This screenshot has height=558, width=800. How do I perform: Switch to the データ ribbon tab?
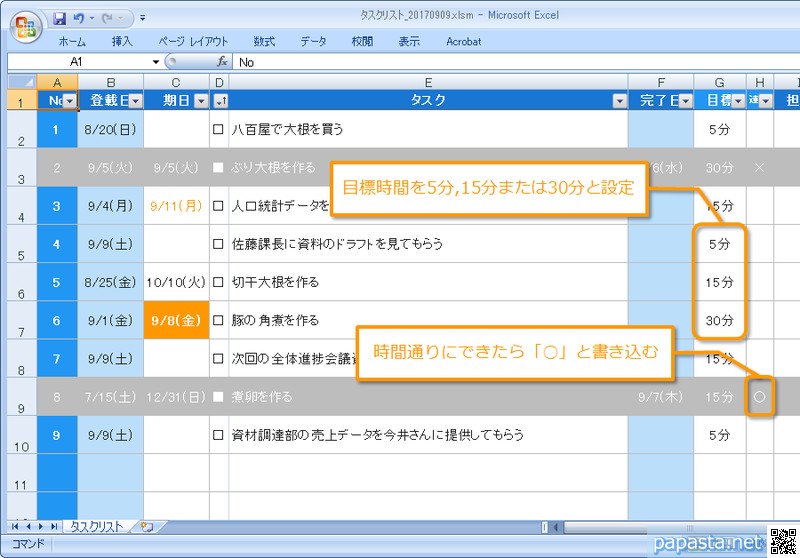[x=313, y=42]
